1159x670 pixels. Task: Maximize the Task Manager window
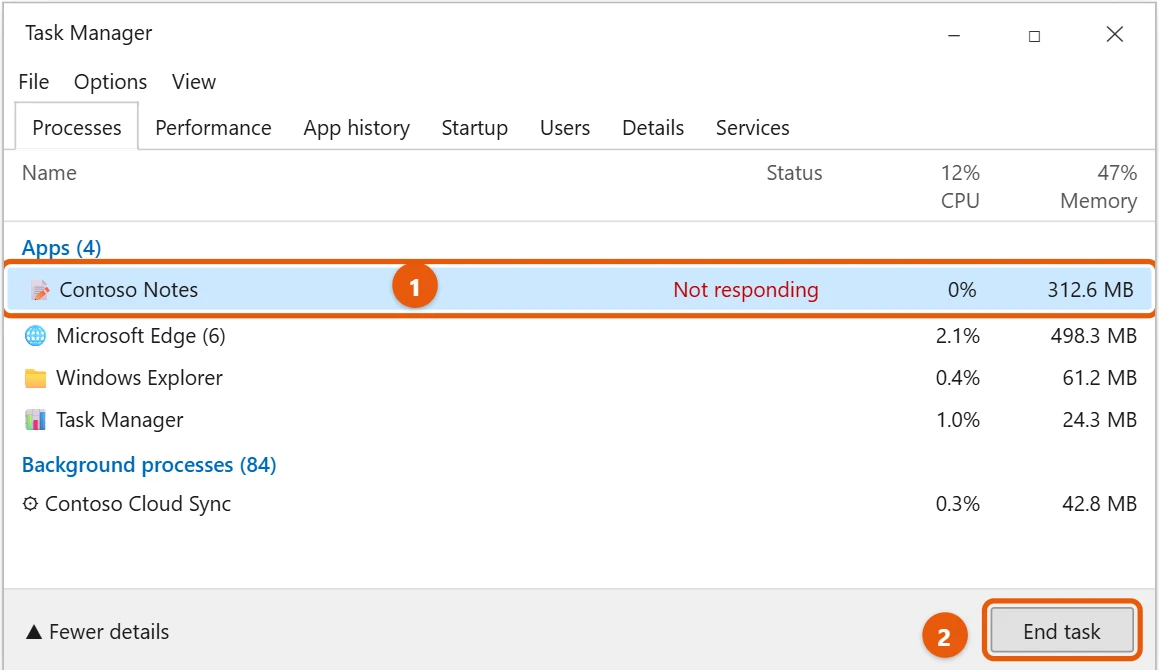pyautogui.click(x=1034, y=35)
